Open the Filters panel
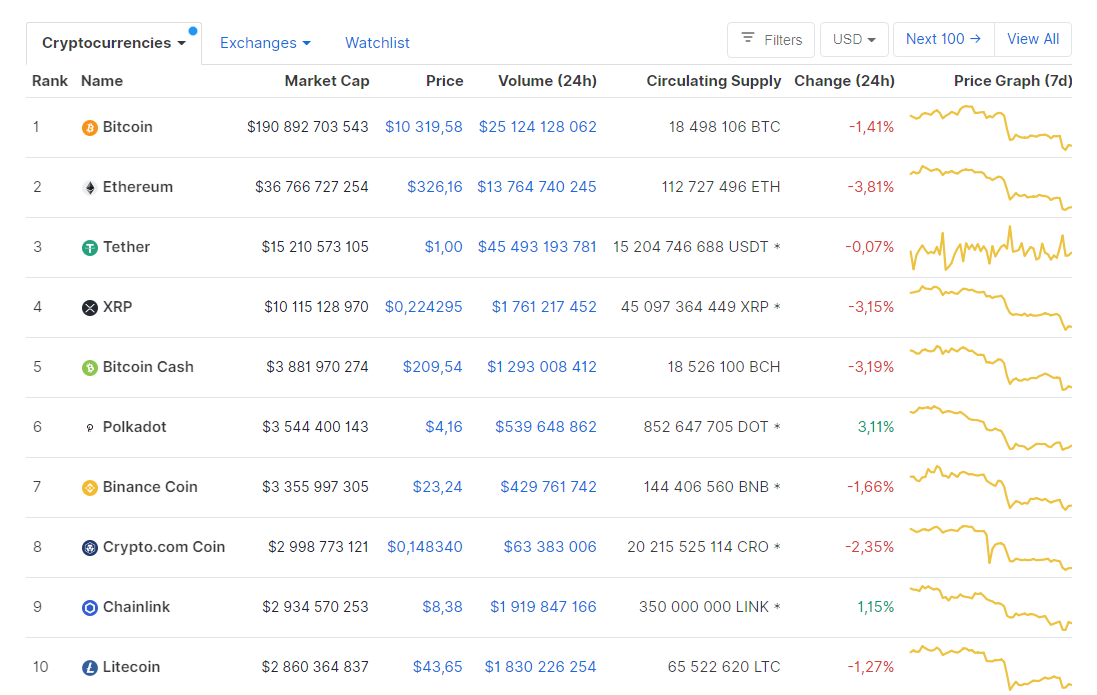The image size is (1097, 695). click(771, 40)
